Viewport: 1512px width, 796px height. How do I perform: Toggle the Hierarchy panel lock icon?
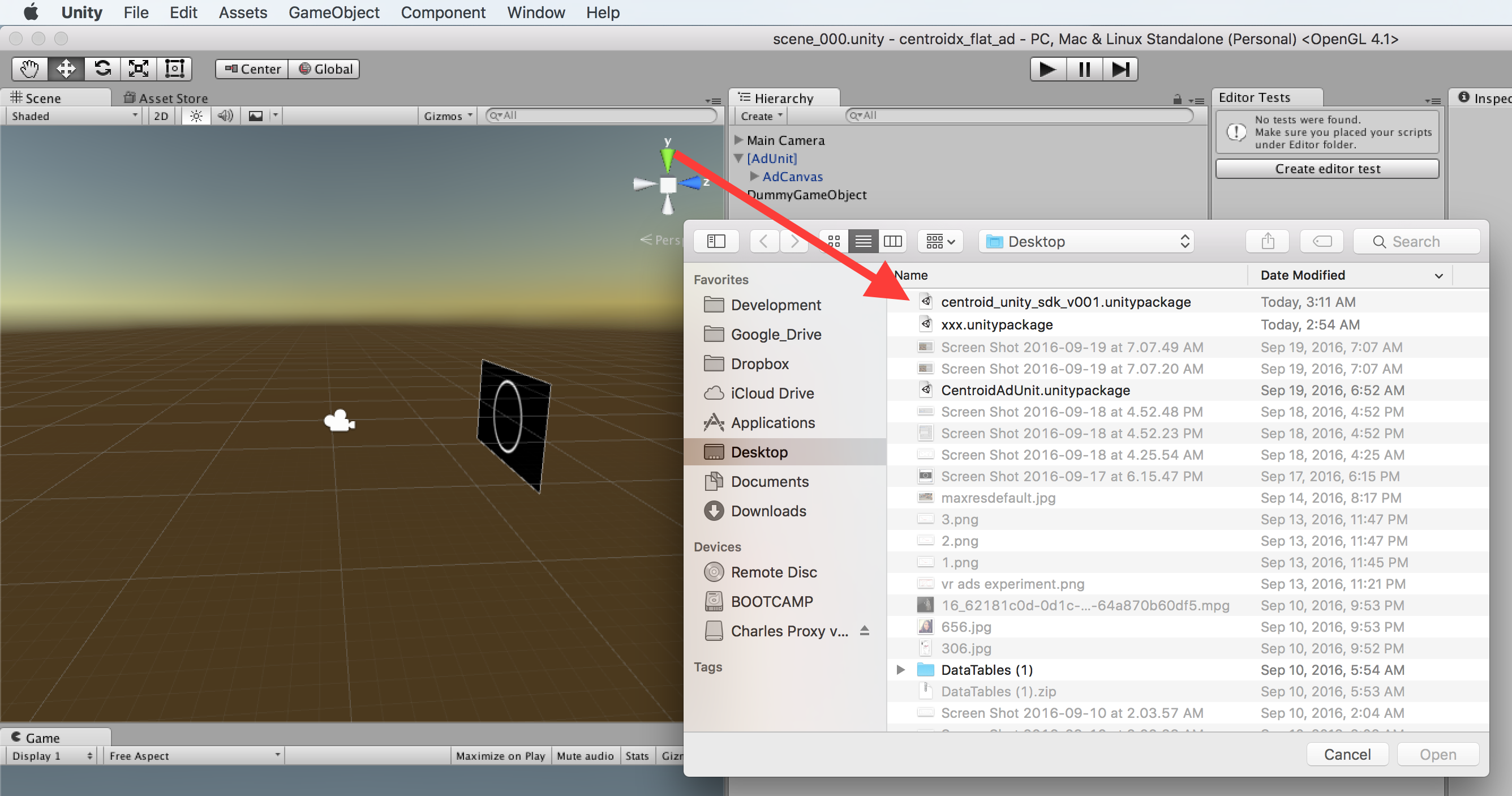tap(1177, 100)
